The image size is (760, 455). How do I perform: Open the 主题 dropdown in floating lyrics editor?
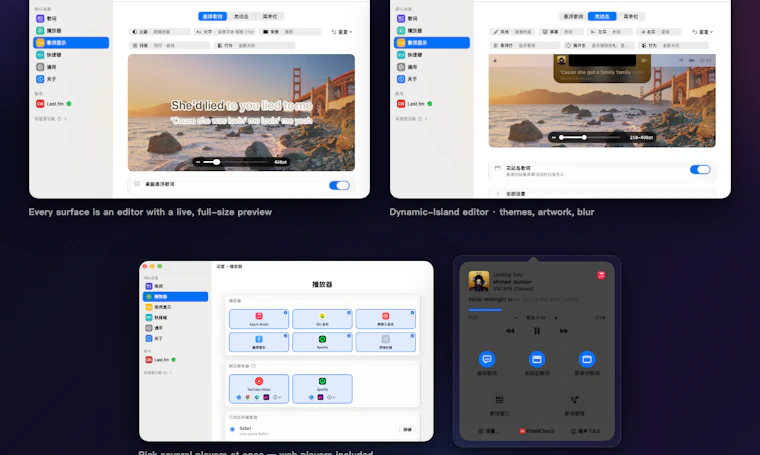coord(160,32)
